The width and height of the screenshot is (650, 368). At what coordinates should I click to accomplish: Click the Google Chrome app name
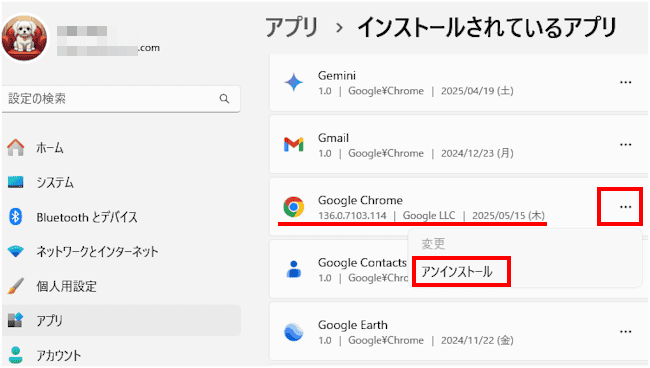point(360,200)
